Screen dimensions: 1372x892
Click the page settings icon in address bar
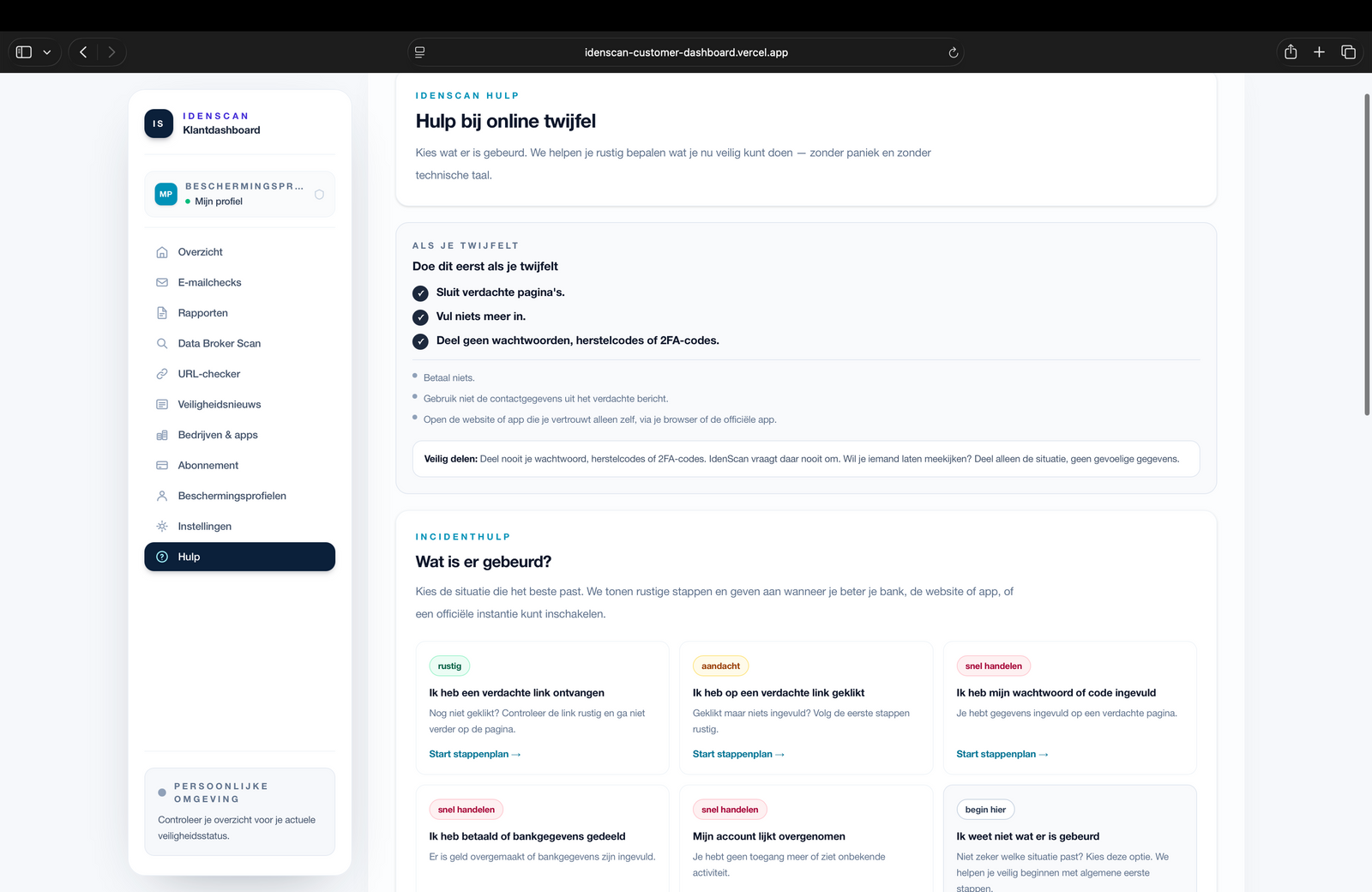tap(420, 52)
